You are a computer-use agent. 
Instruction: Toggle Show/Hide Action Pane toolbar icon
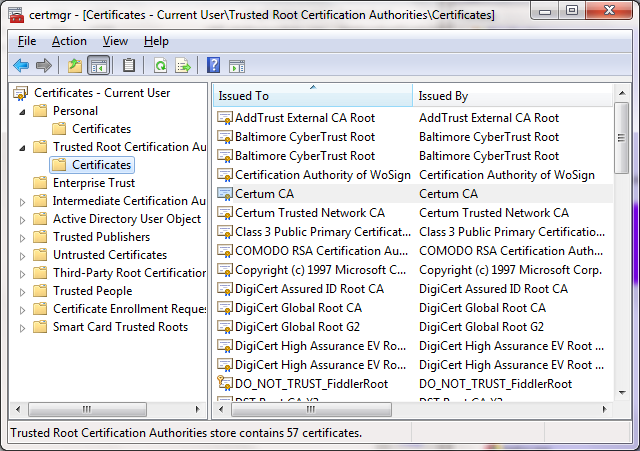(x=237, y=66)
